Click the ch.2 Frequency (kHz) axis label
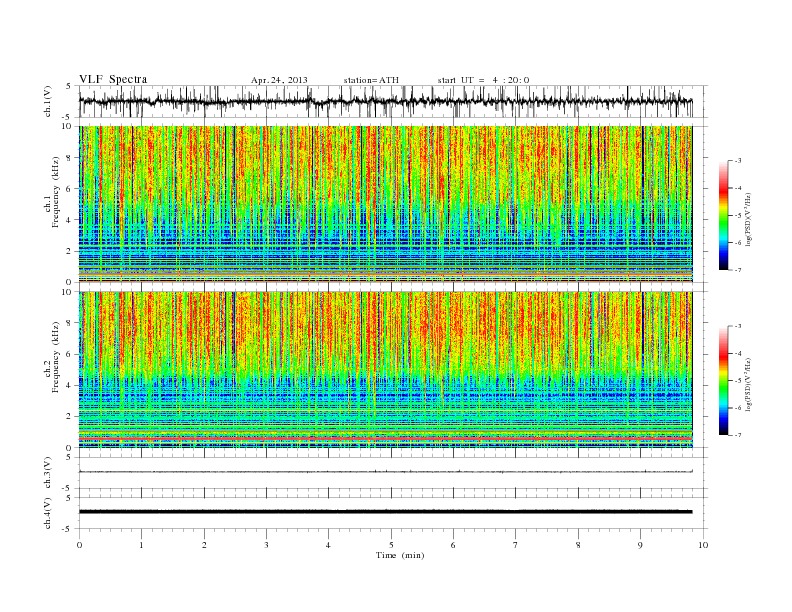 (x=52, y=358)
